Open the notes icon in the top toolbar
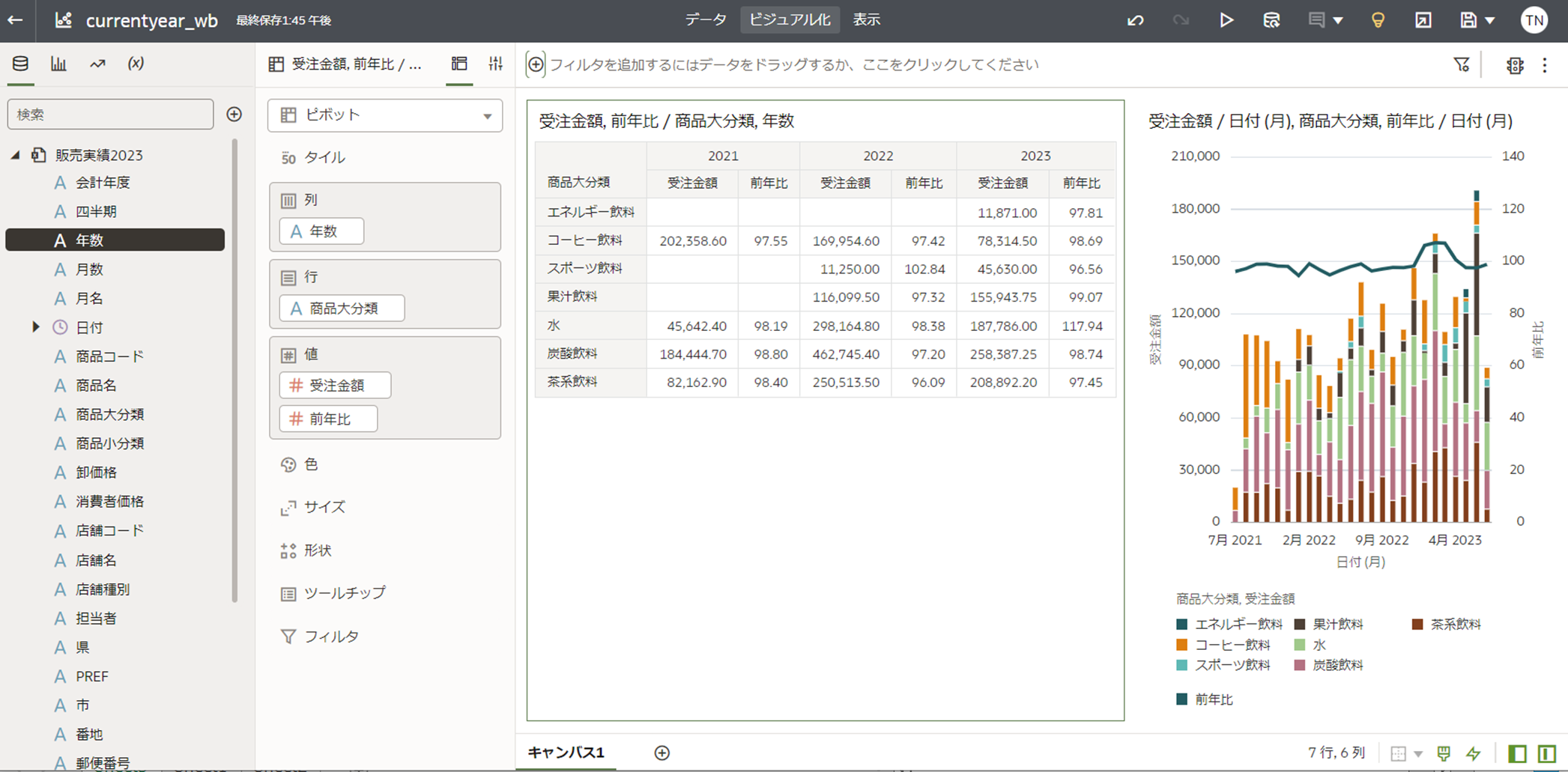 pos(1316,20)
